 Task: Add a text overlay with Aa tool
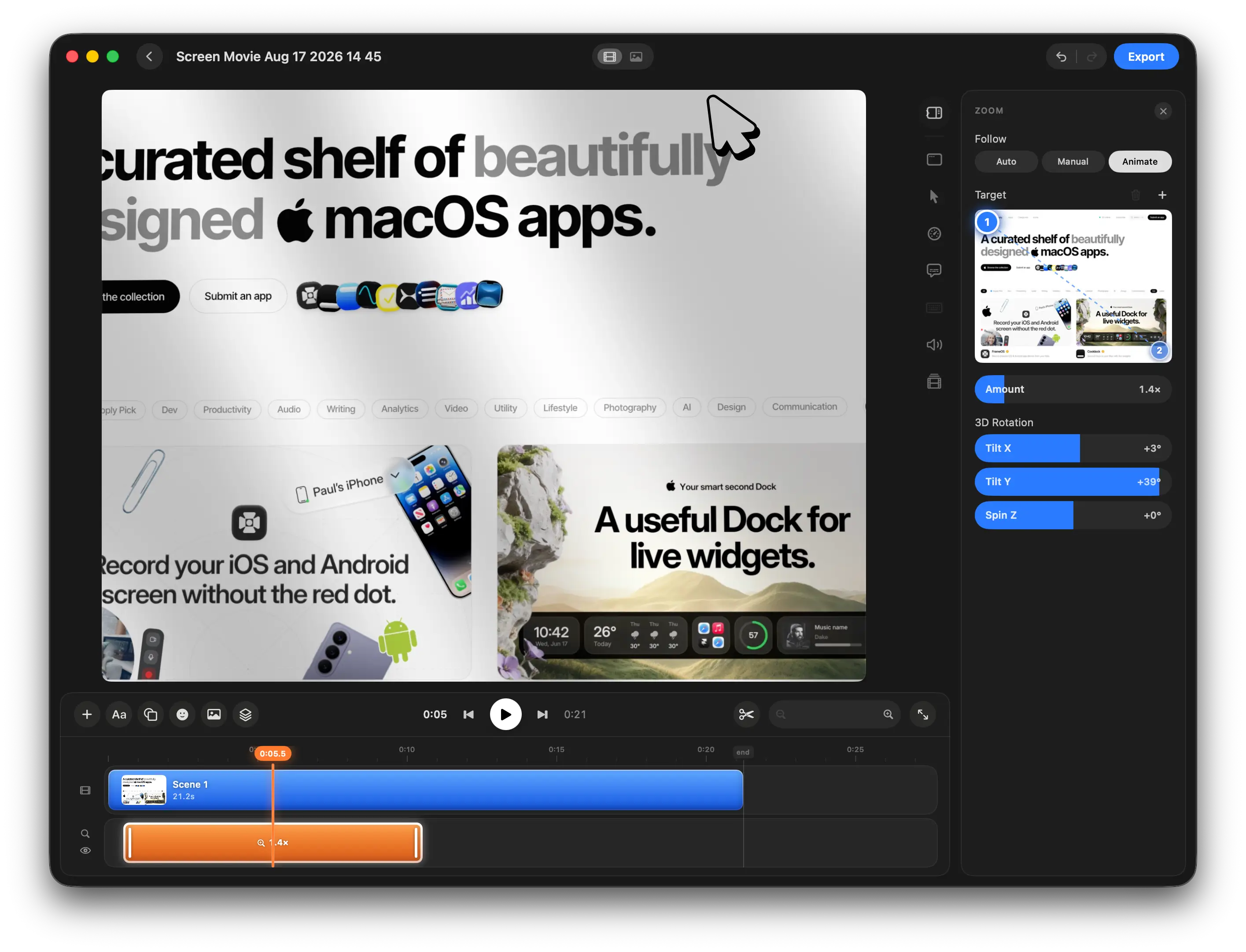click(119, 715)
